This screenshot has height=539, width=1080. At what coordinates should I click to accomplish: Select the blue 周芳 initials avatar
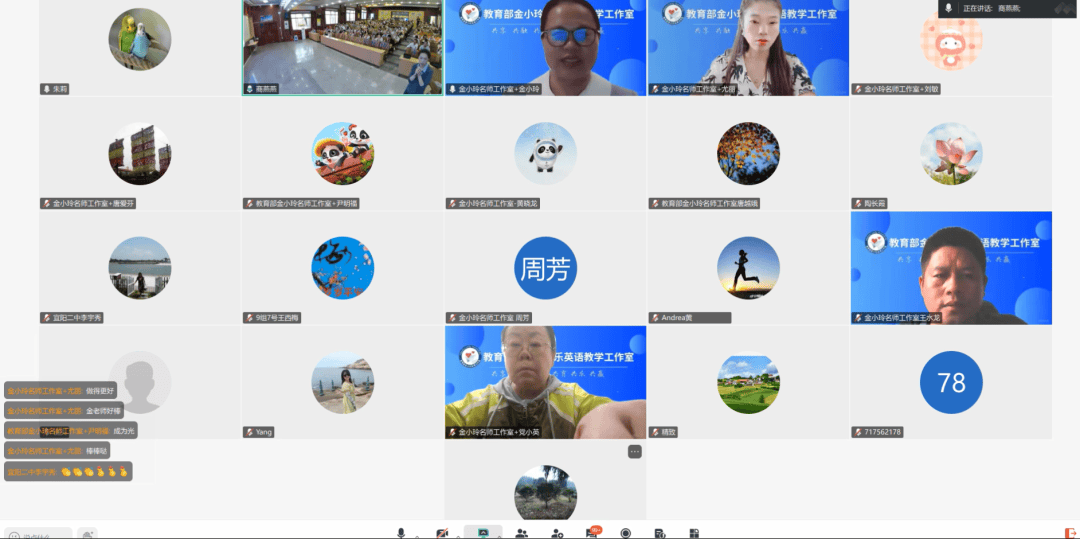pos(546,268)
